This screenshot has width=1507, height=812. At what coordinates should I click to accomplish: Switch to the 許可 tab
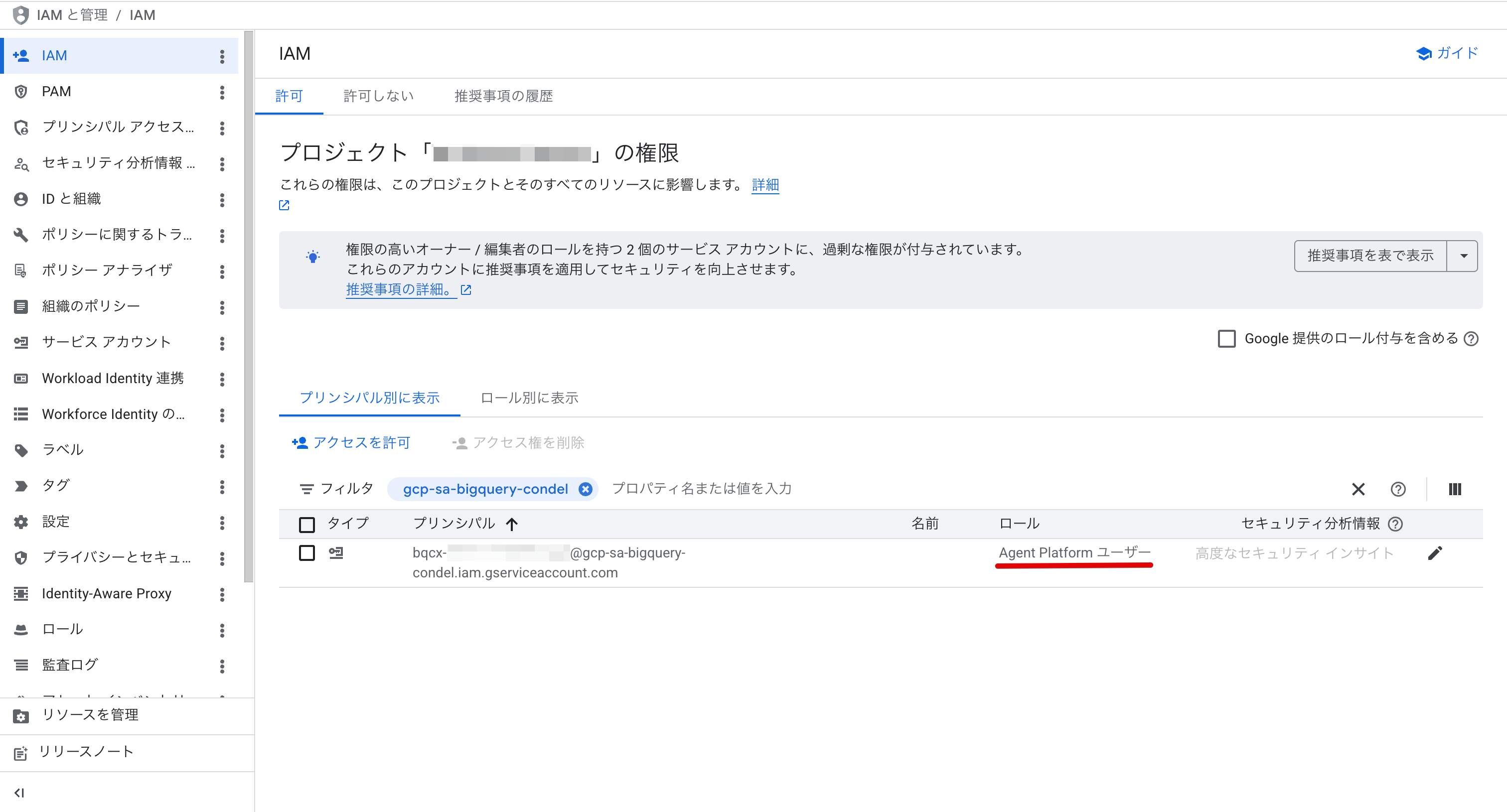tap(289, 96)
